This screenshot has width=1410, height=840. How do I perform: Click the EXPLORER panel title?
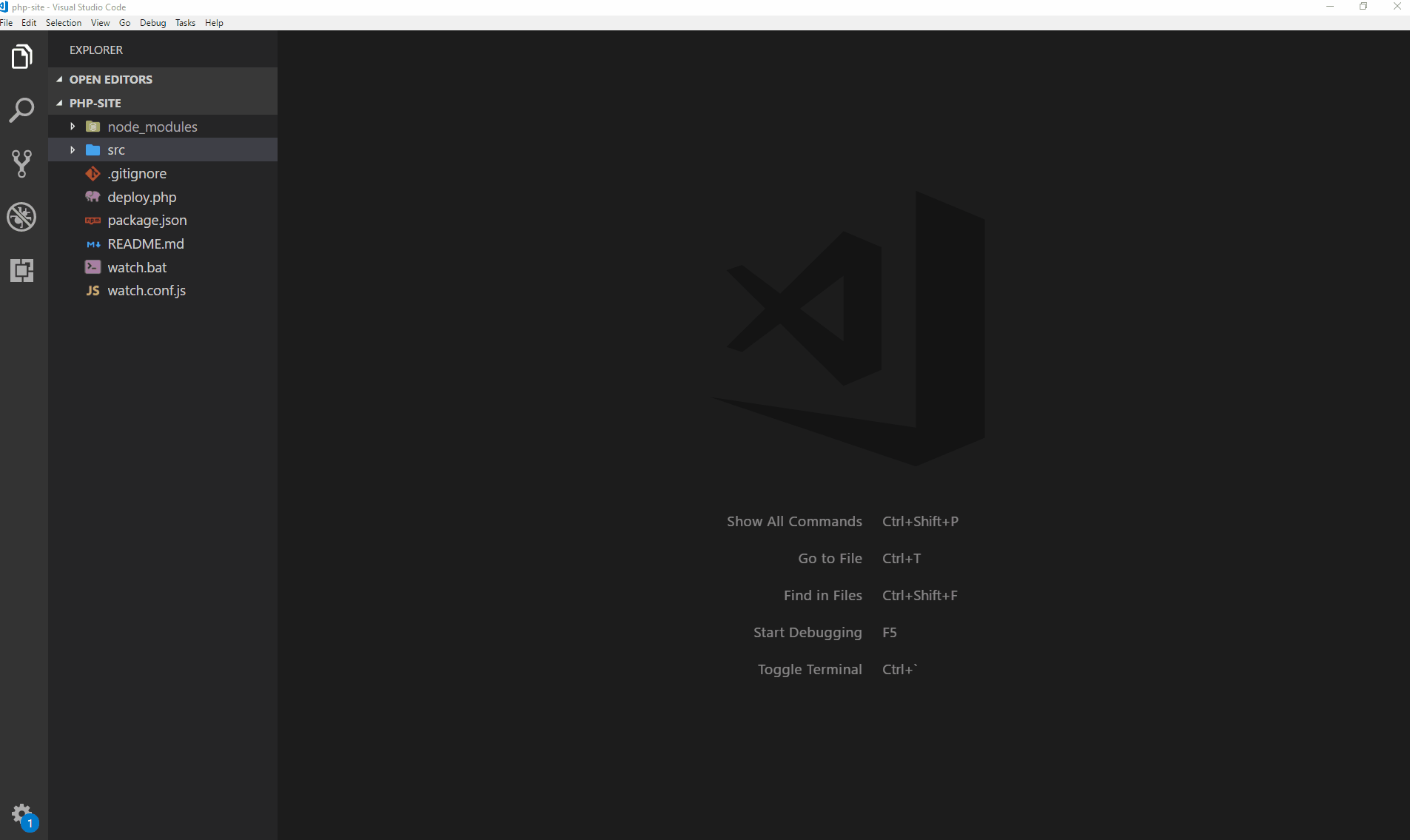(96, 50)
